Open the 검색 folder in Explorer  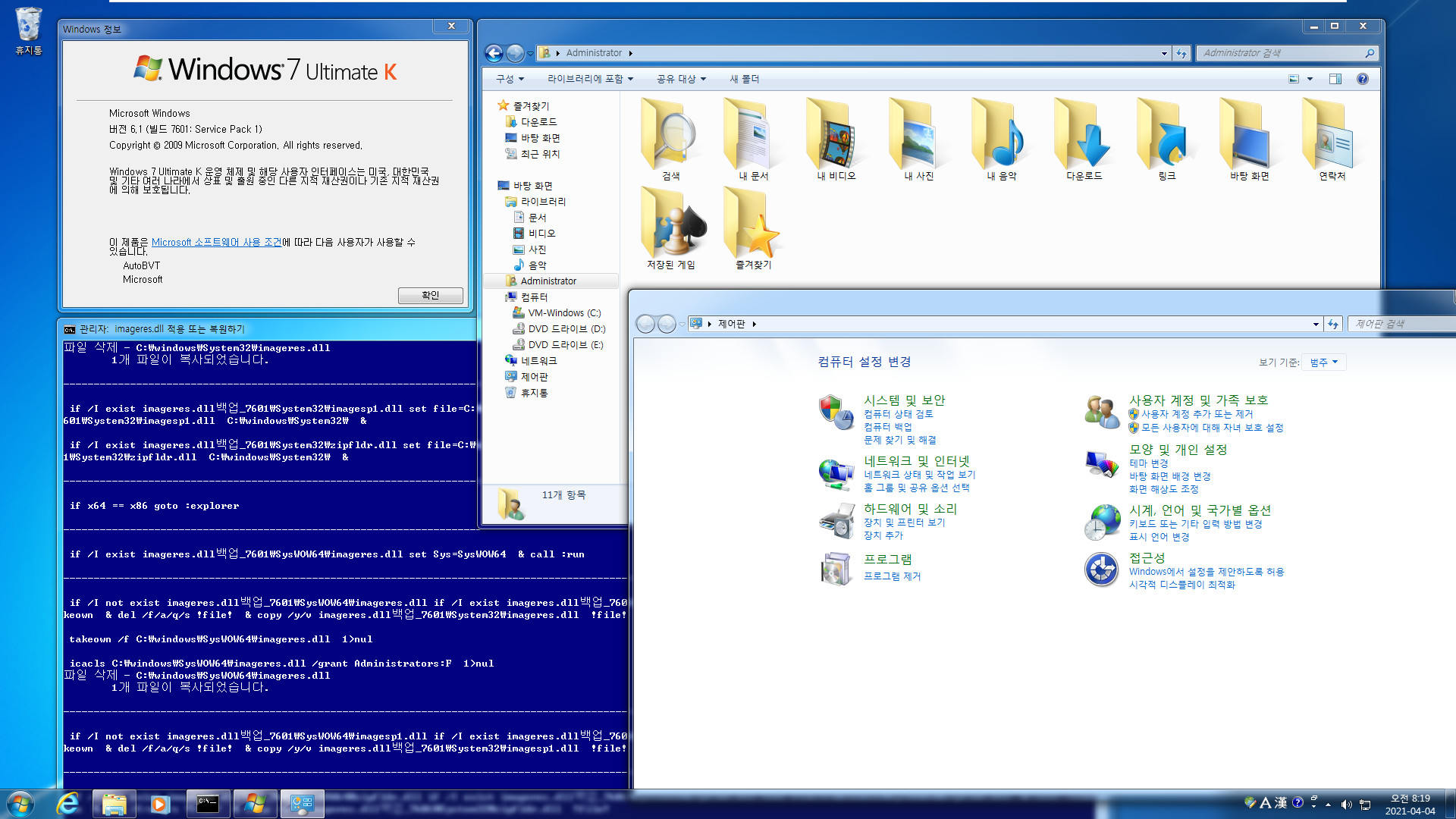tap(670, 140)
